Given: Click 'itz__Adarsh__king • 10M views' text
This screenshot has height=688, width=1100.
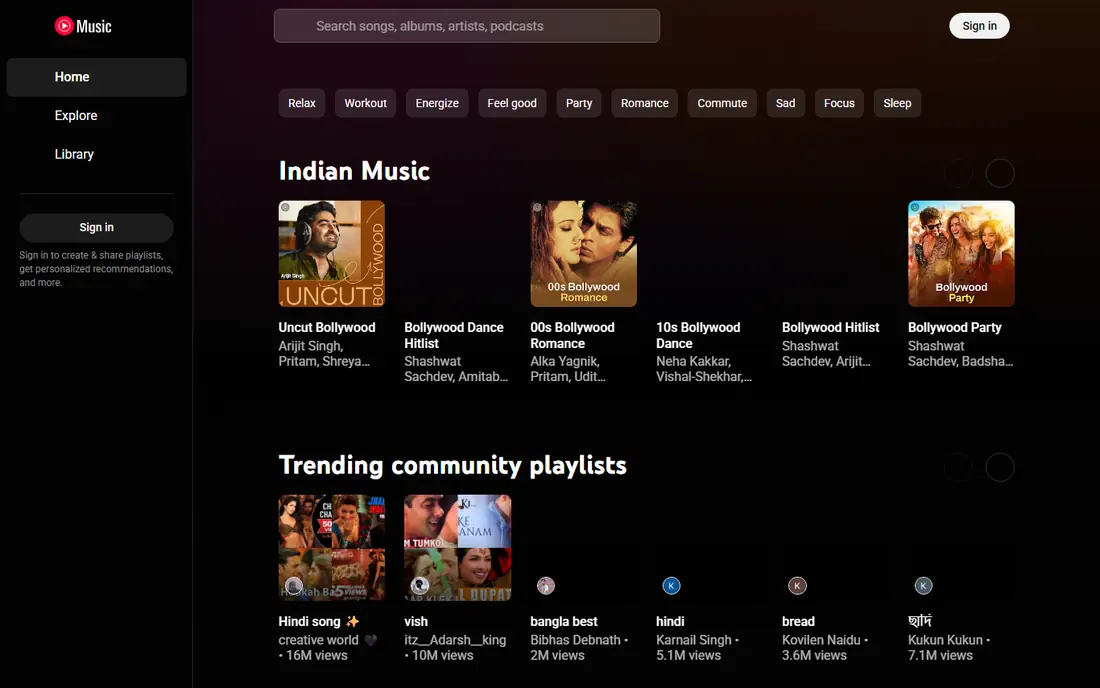Looking at the screenshot, I should click(455, 647).
